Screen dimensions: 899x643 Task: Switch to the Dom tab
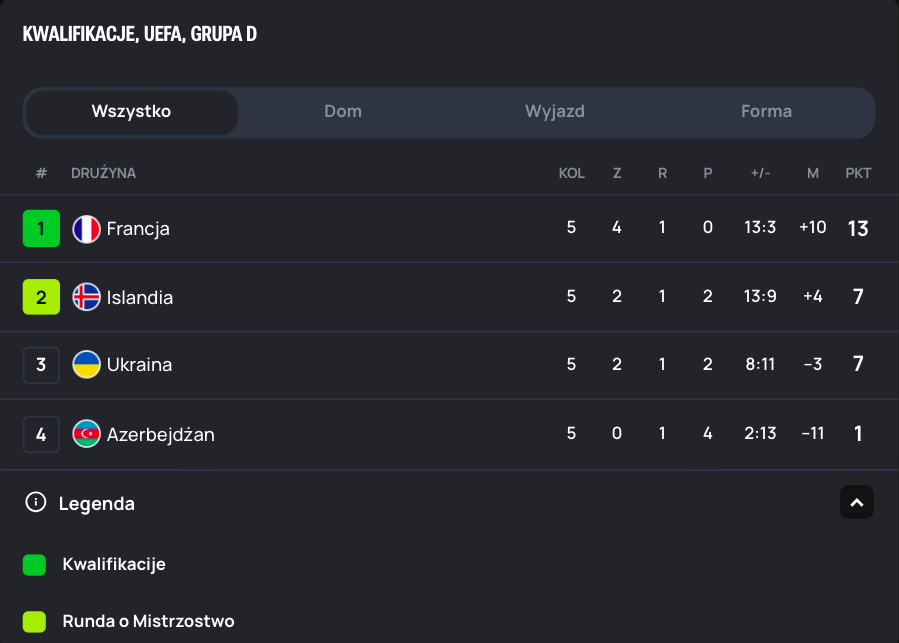(x=343, y=112)
